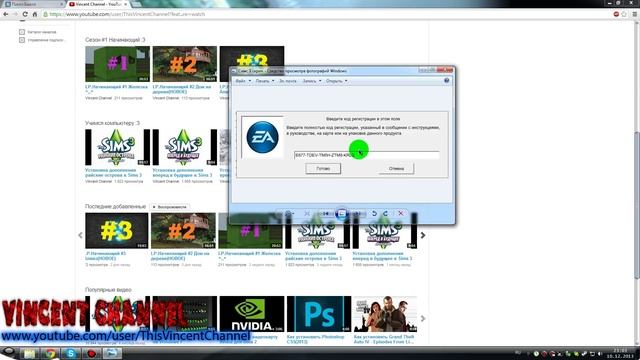Go to previous image in Photo Viewer

click(325, 213)
